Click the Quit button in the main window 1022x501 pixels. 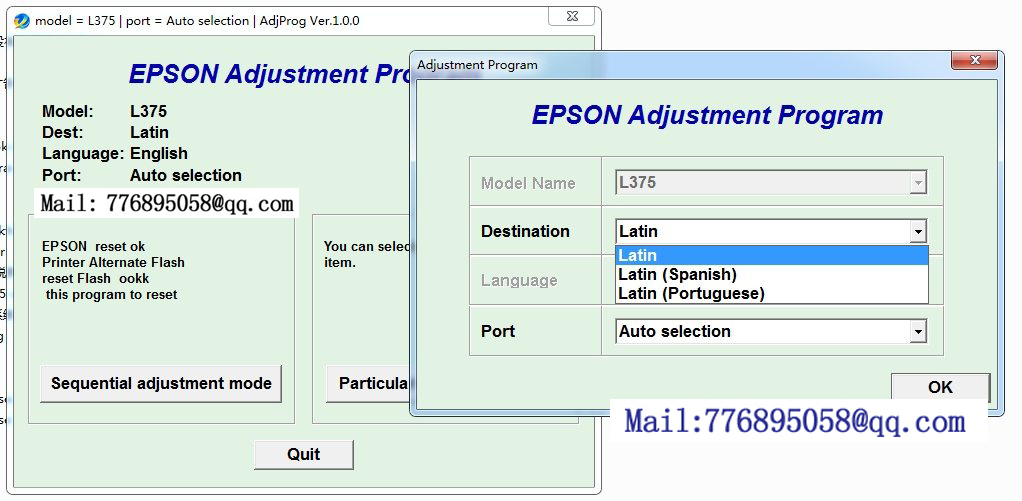304,454
